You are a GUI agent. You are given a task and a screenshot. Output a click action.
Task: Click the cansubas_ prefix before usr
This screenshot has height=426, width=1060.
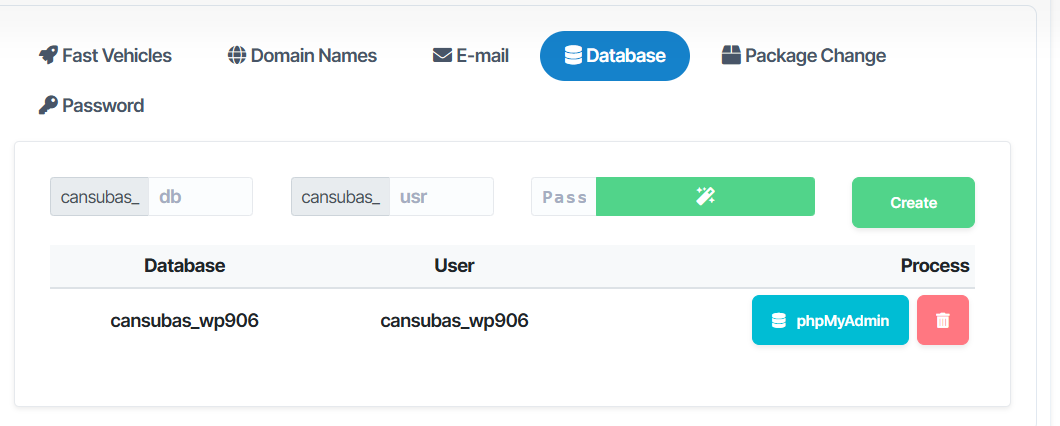click(x=340, y=197)
